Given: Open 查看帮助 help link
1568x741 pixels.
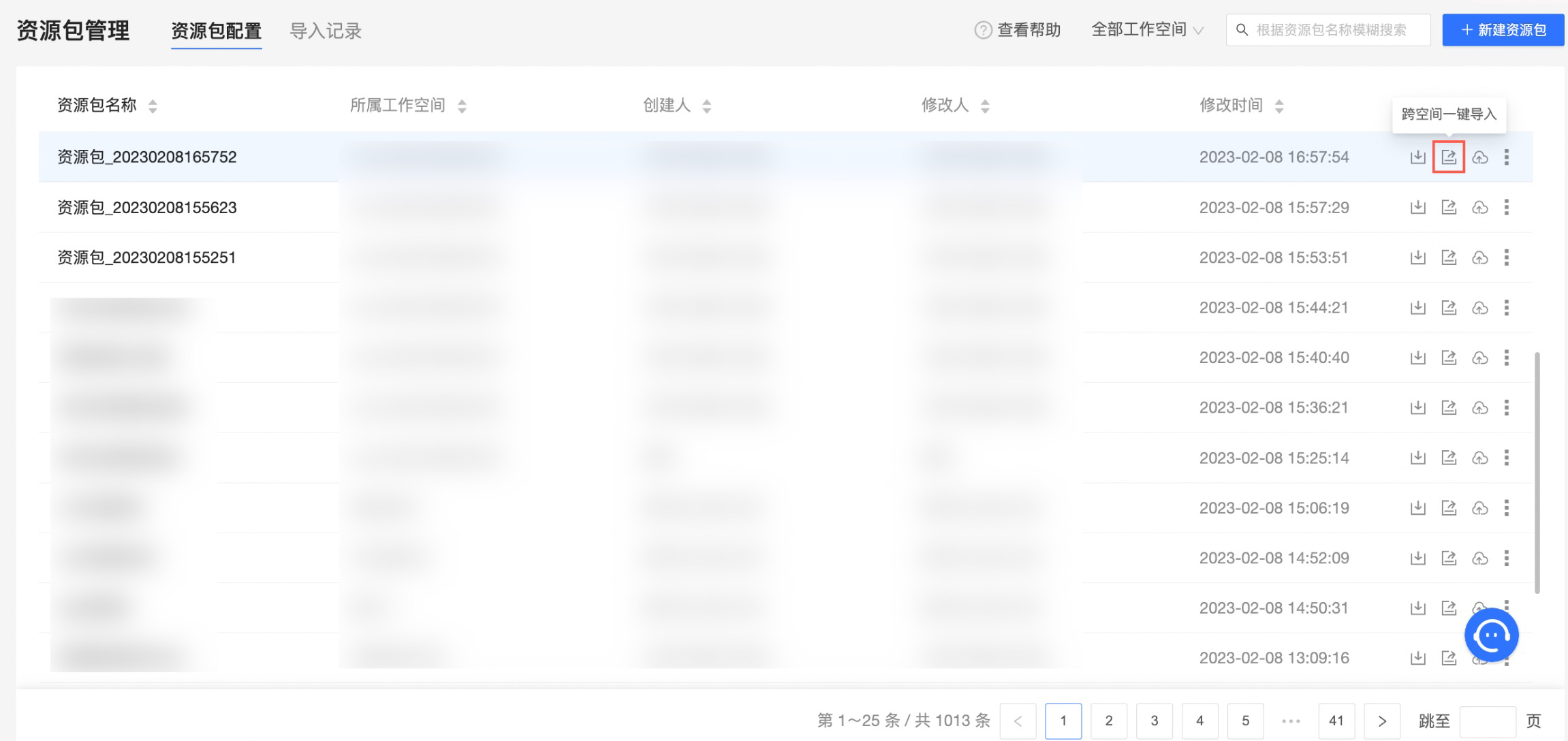Looking at the screenshot, I should (1018, 30).
